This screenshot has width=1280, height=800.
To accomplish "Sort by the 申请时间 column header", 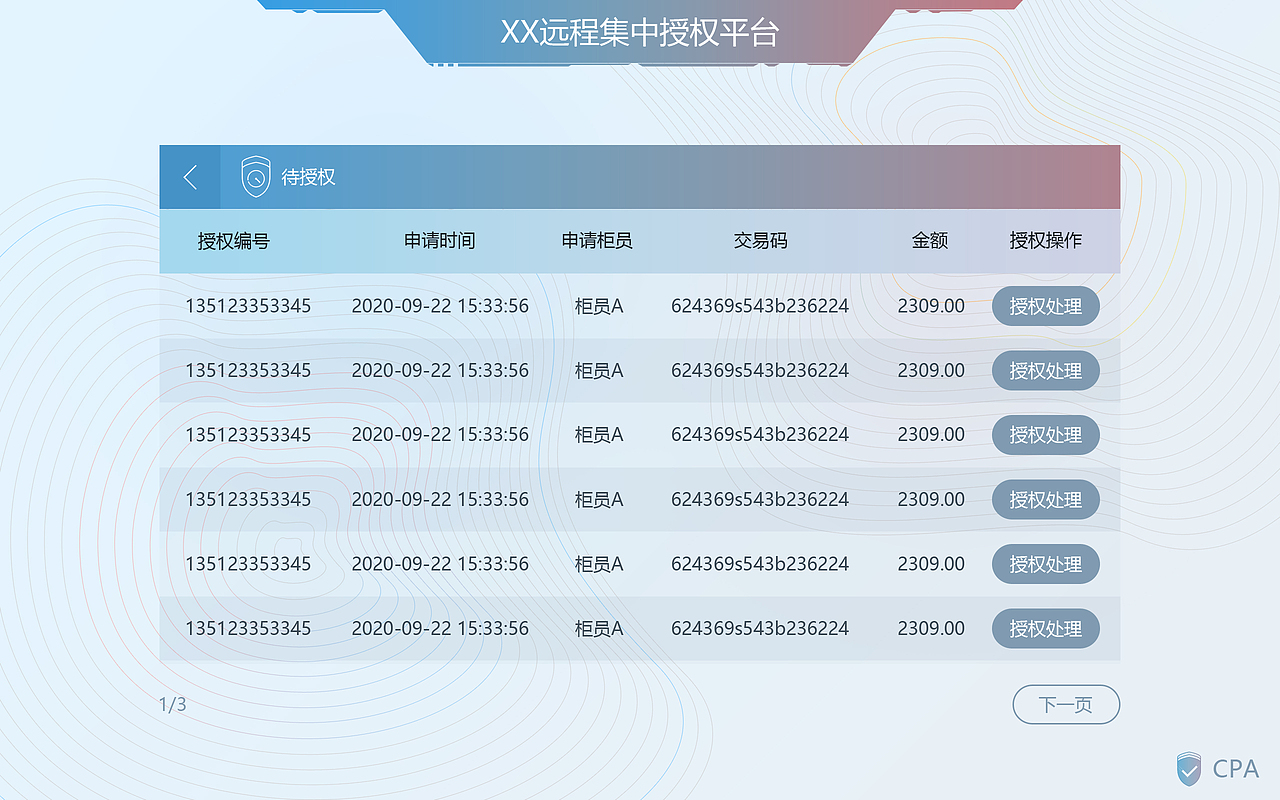I will coord(440,241).
